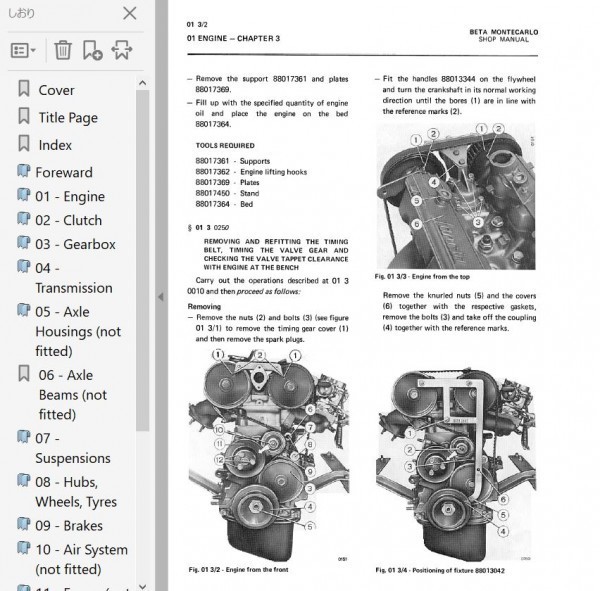Close the bookmarks (しおり) panel

coord(130,13)
